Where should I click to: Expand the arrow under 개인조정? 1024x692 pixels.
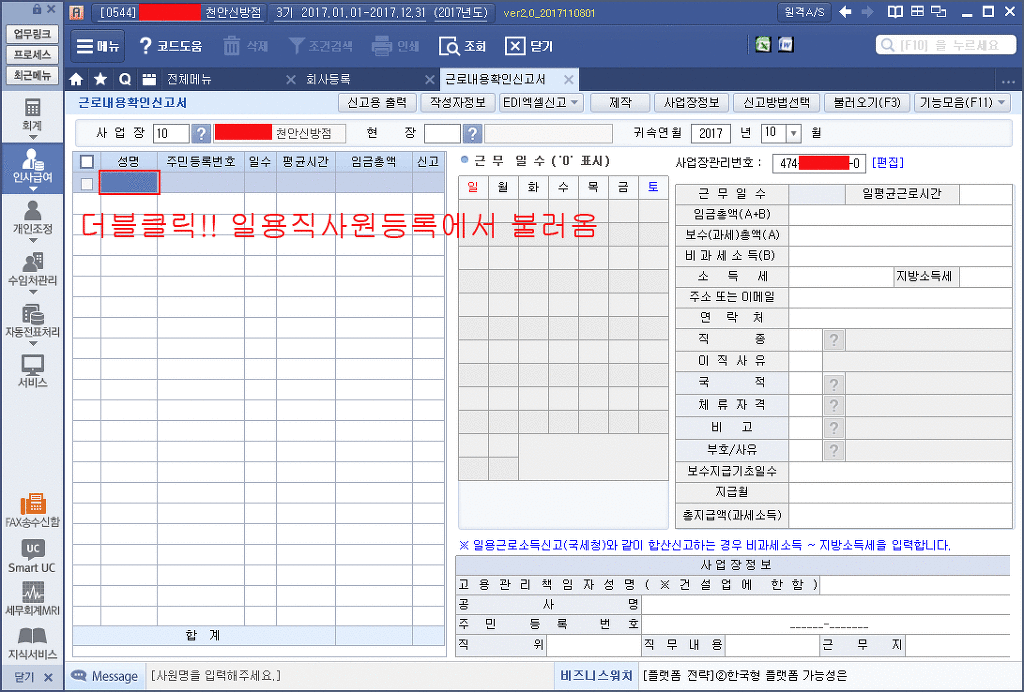(x=32, y=240)
